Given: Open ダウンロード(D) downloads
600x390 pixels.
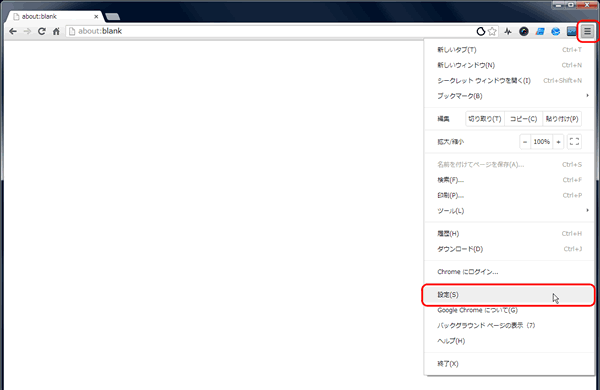Looking at the screenshot, I should click(x=509, y=249).
